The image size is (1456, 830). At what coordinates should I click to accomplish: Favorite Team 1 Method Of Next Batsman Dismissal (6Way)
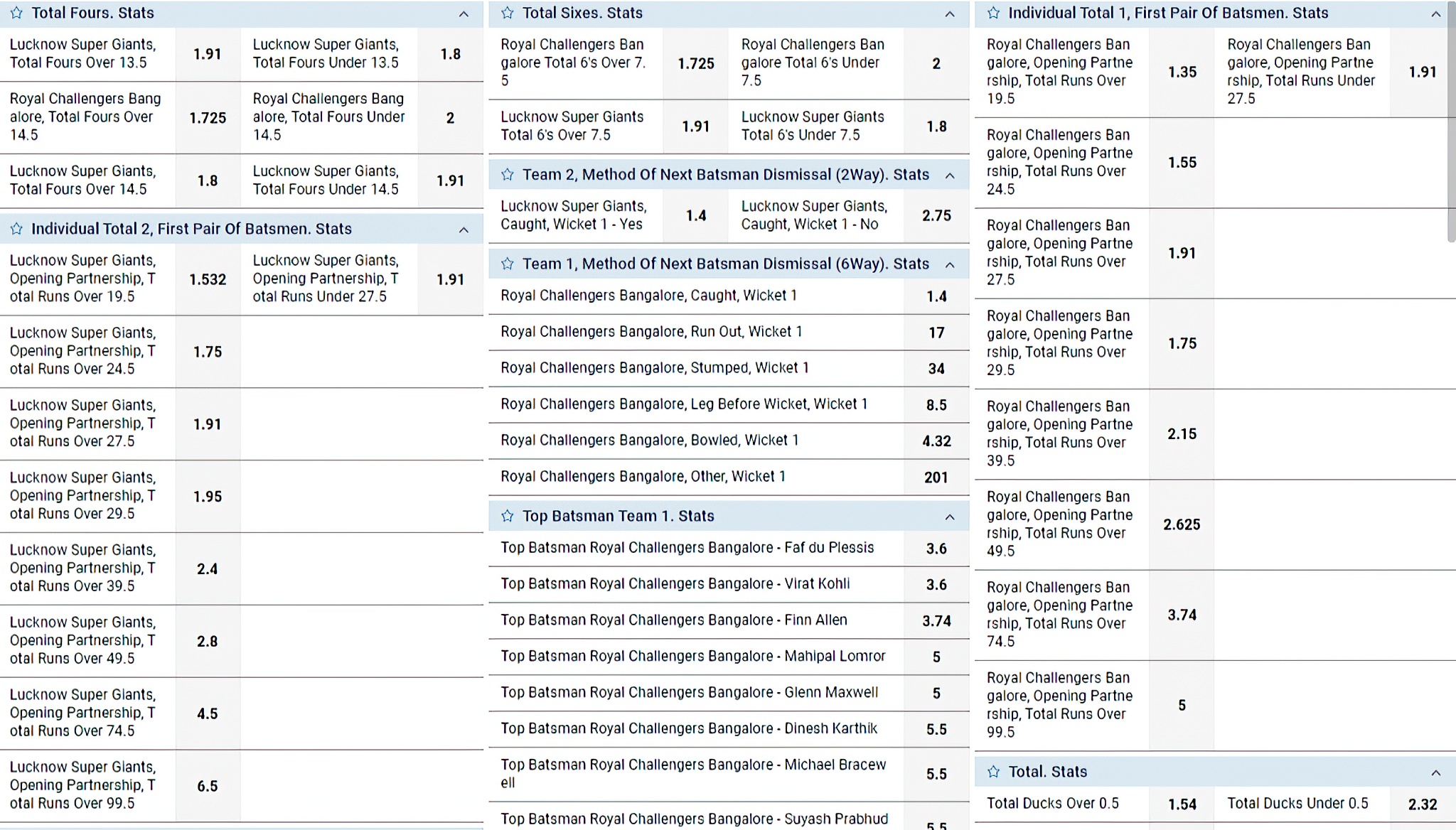(x=507, y=264)
